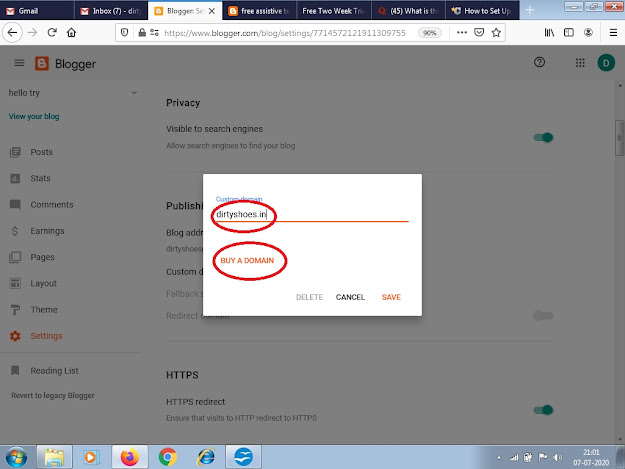The image size is (625, 469).
Task: Open Posts in Blogger sidebar
Action: pyautogui.click(x=41, y=152)
